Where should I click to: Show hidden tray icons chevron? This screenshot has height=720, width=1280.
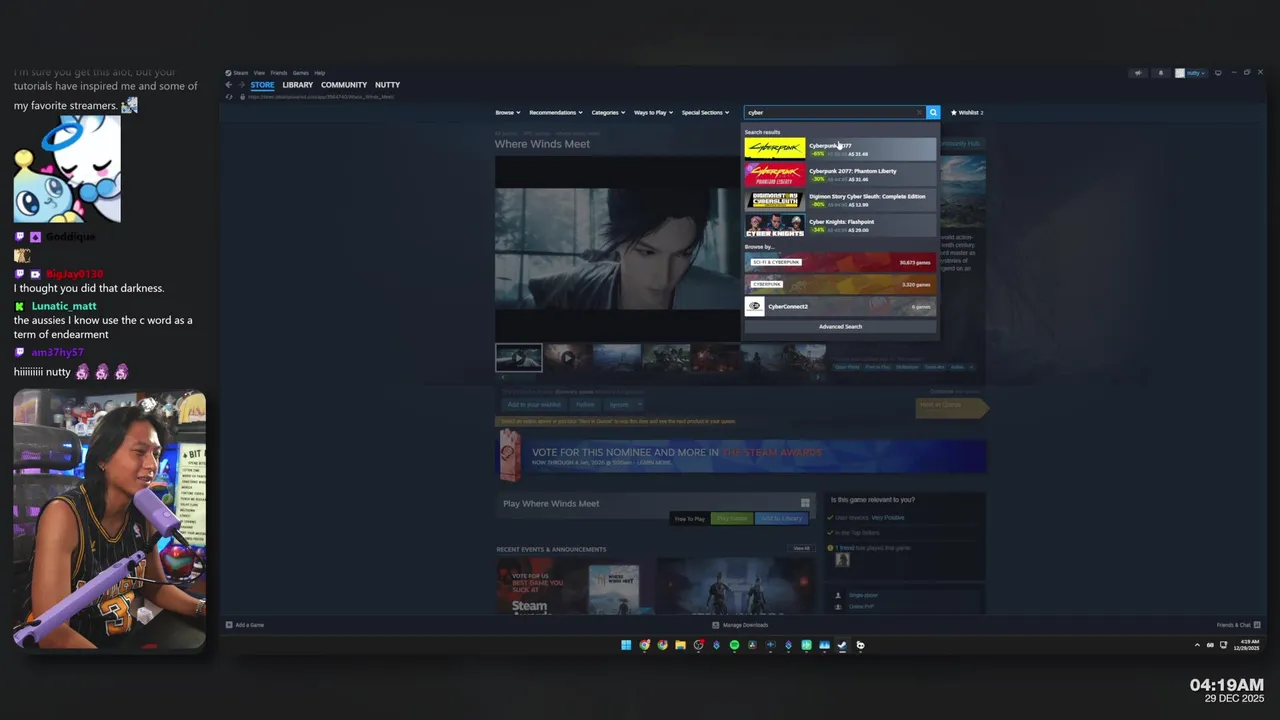1197,645
